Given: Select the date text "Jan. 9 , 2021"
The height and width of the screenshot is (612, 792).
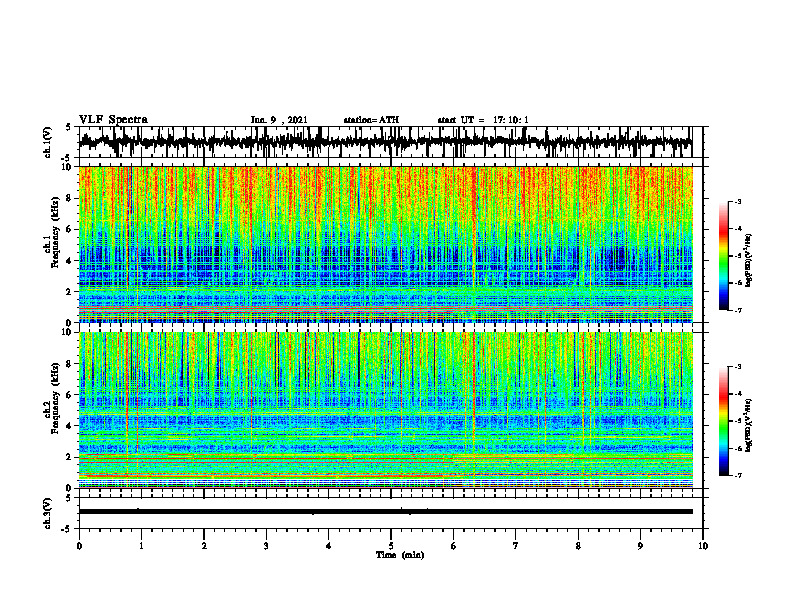Looking at the screenshot, I should [279, 120].
